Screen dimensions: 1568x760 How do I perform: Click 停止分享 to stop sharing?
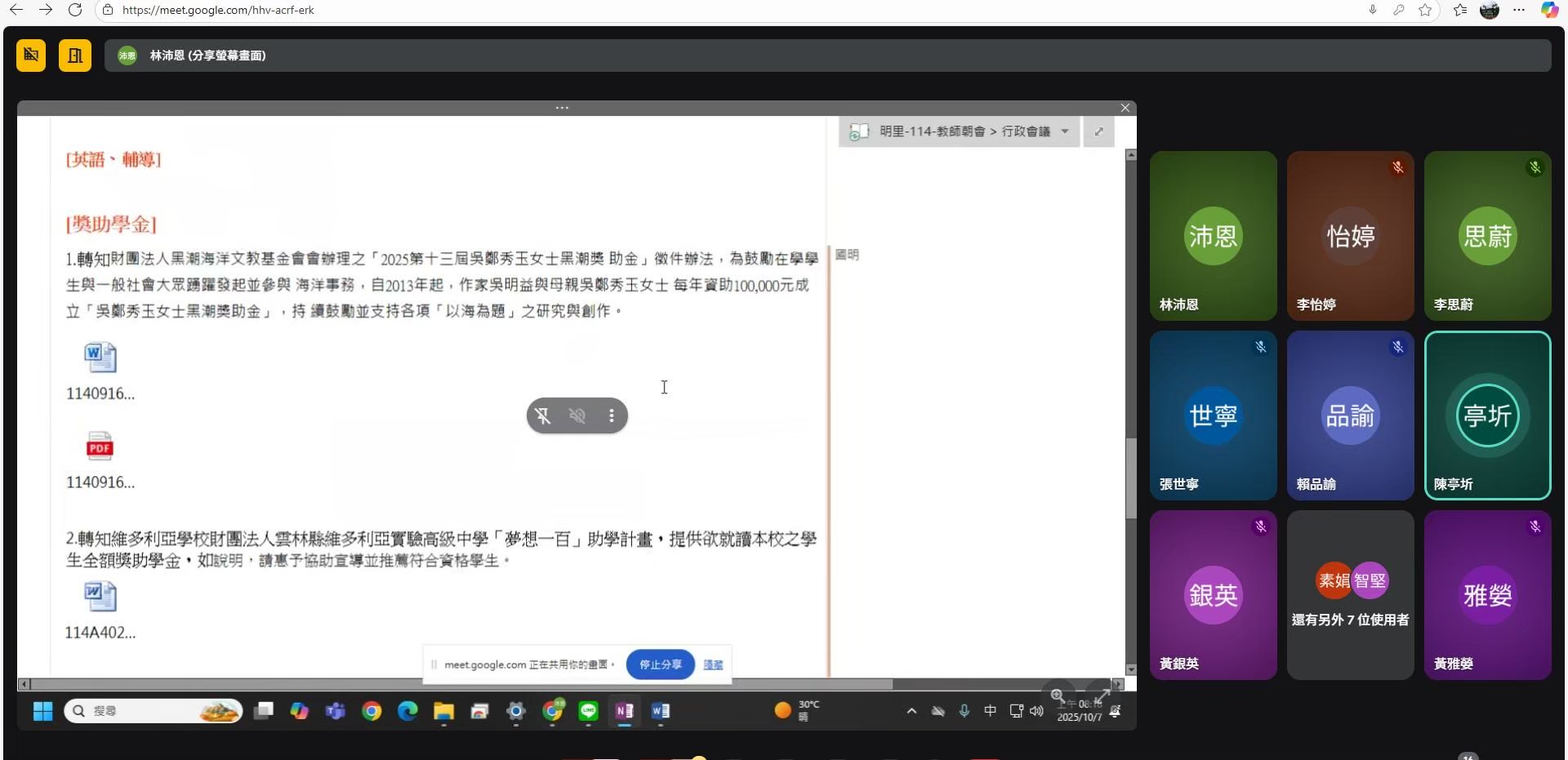[660, 664]
